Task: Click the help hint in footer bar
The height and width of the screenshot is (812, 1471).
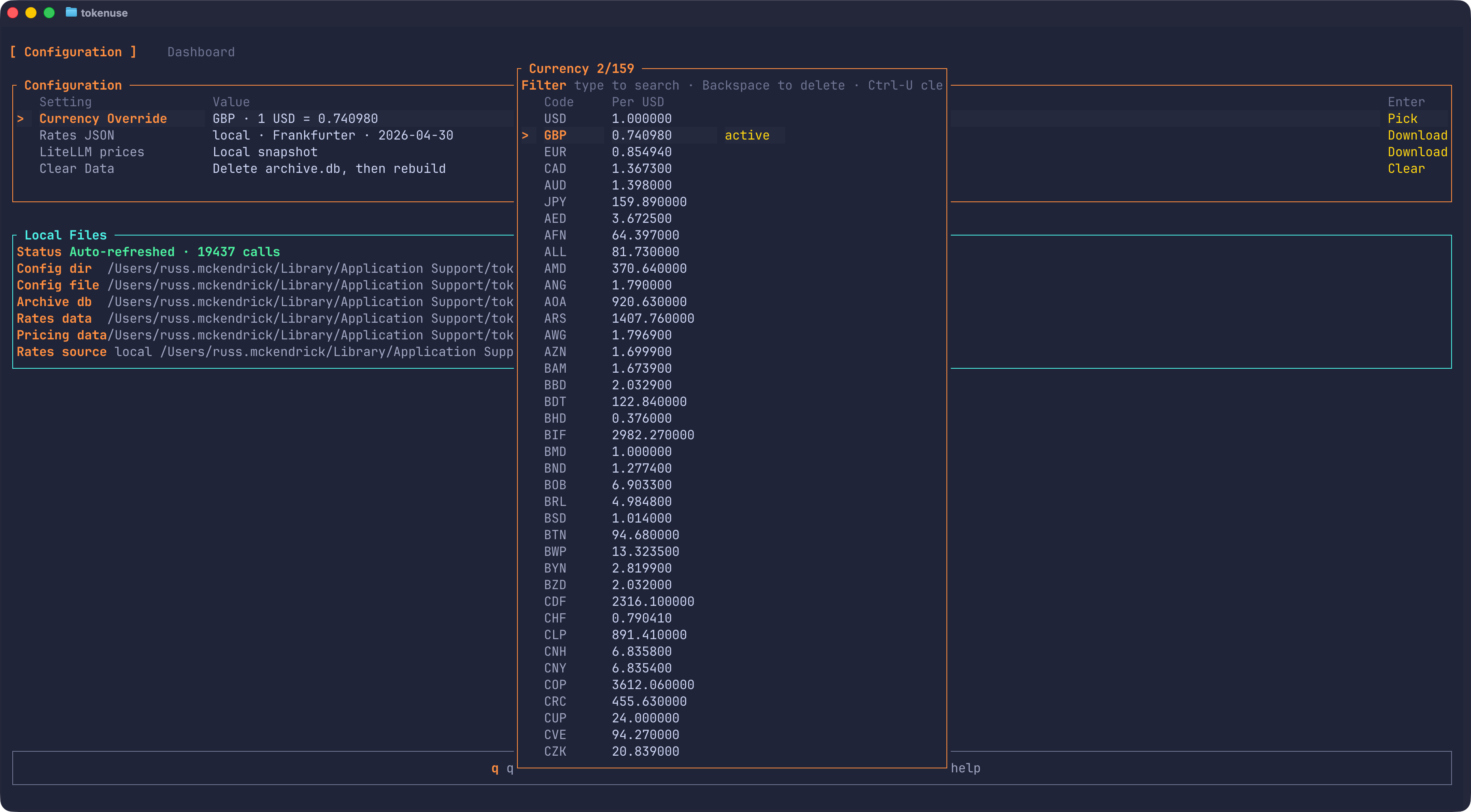Action: tap(965, 769)
